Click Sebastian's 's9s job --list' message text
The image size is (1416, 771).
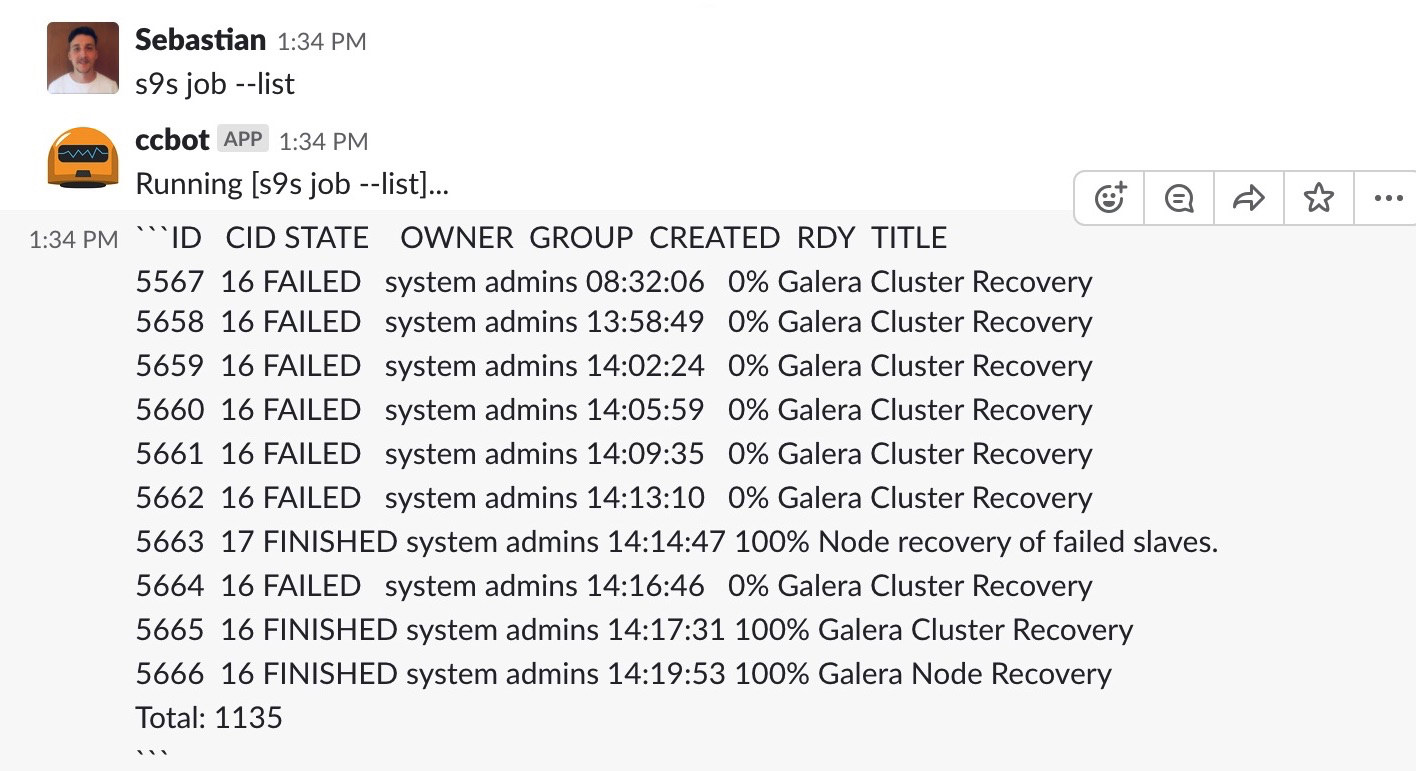(215, 84)
